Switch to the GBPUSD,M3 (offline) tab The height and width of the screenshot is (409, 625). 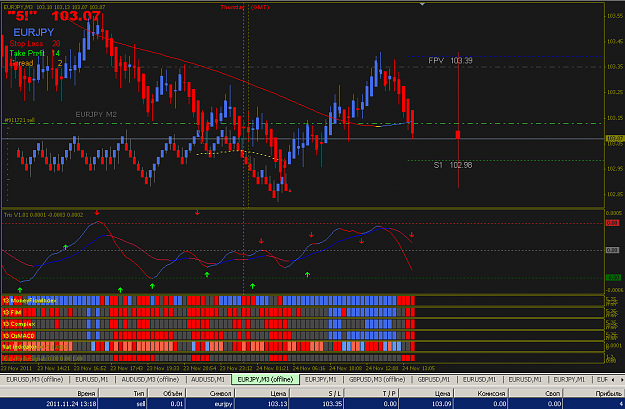pyautogui.click(x=377, y=380)
